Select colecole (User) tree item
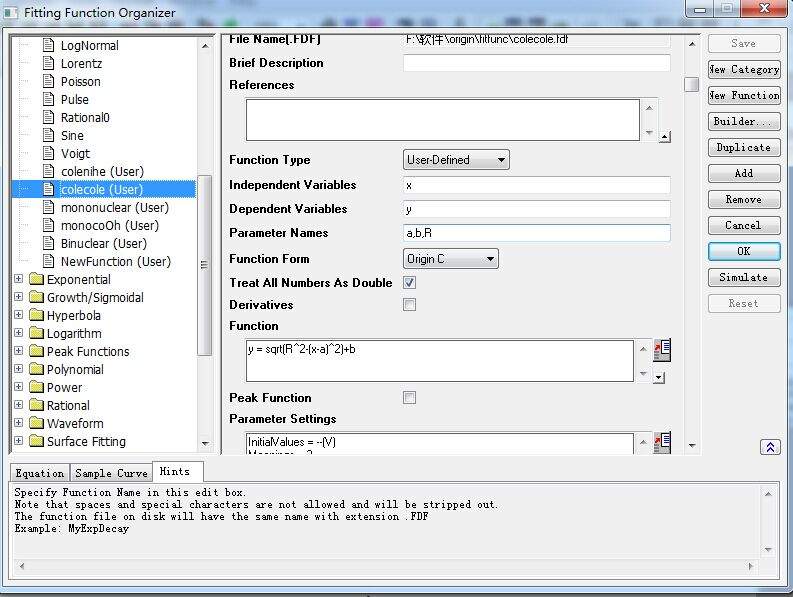Viewport: 793px width, 597px height. pos(103,189)
